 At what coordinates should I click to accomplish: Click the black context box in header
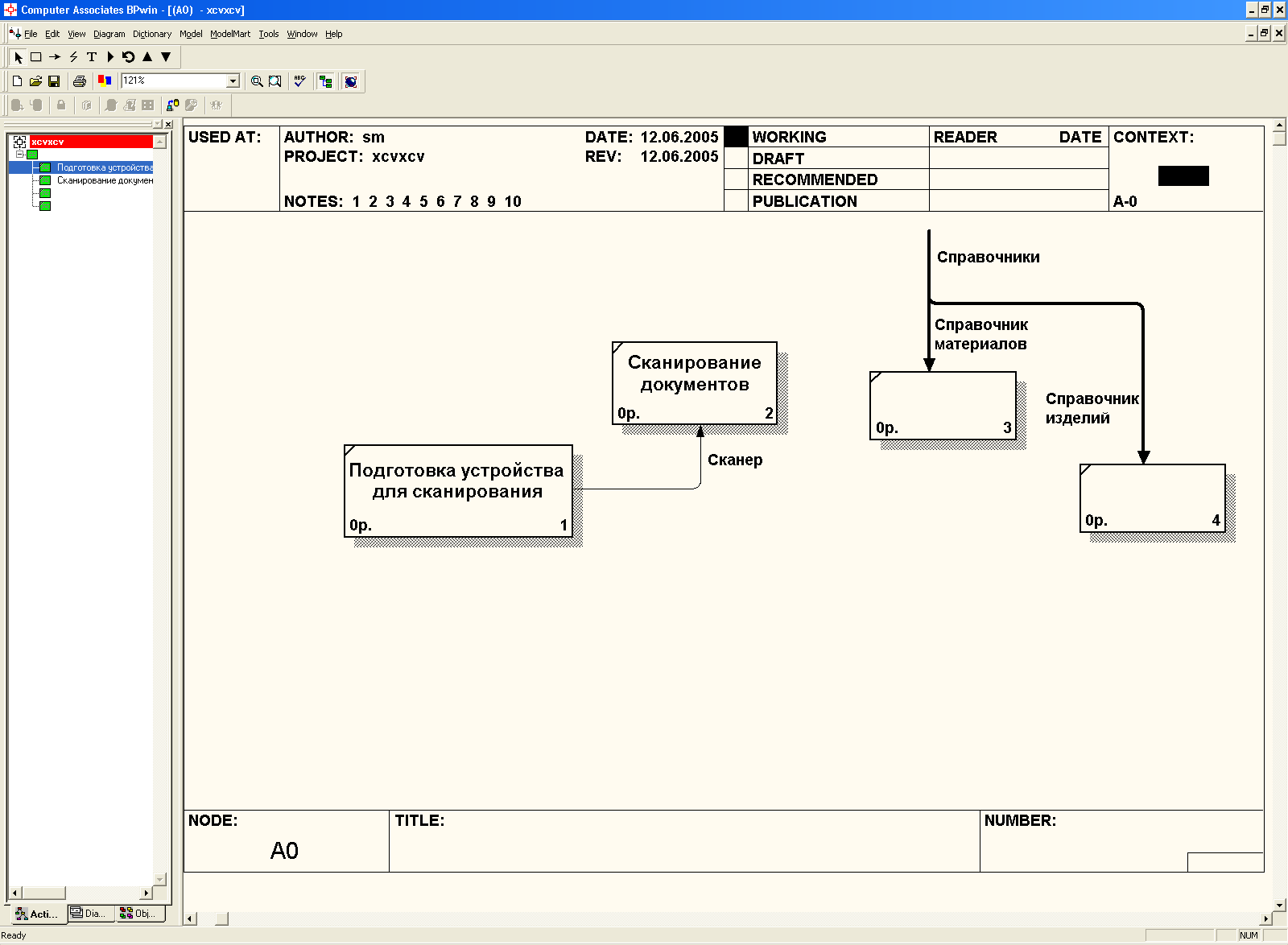click(x=1183, y=175)
